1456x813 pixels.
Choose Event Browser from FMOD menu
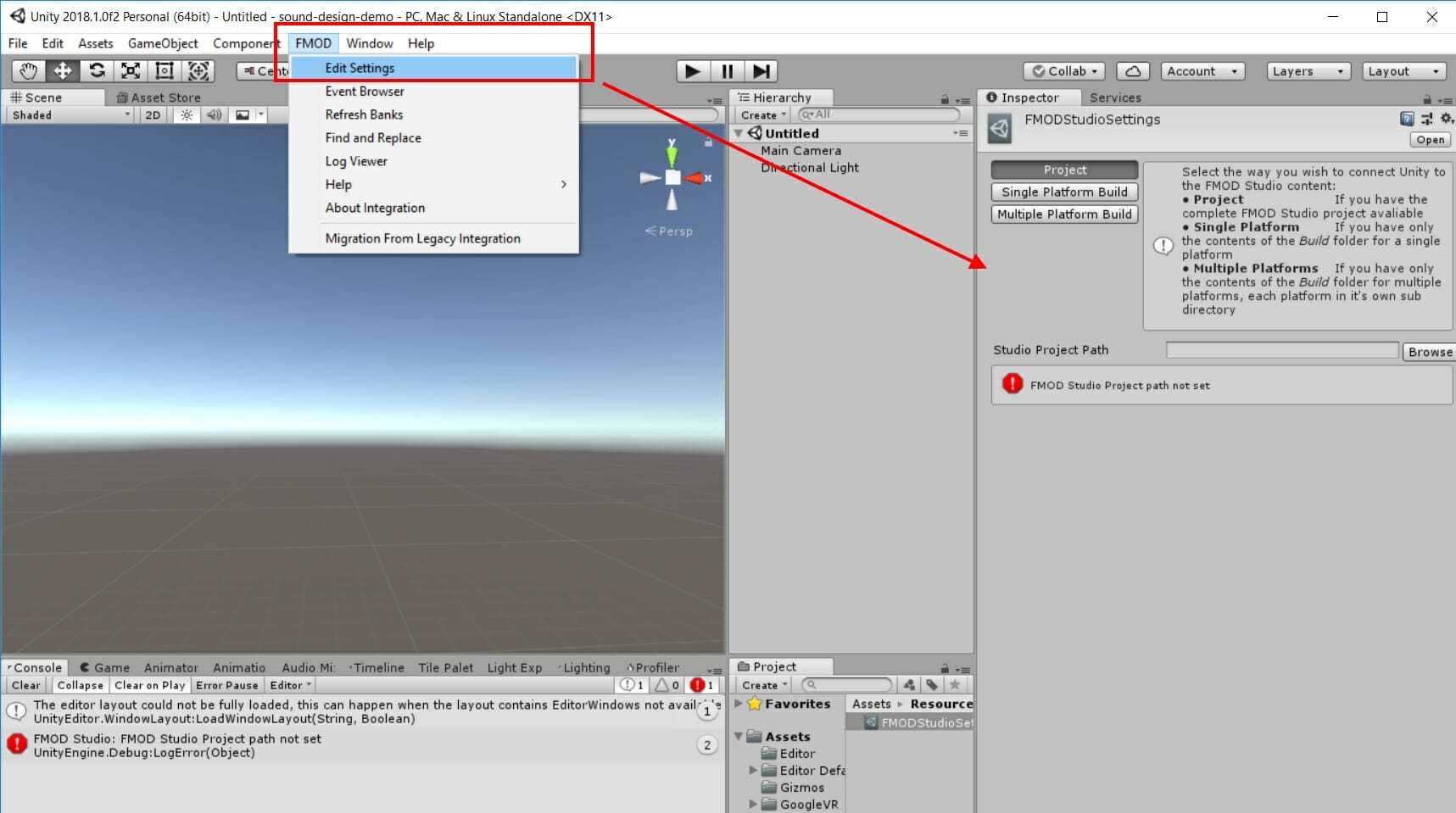coord(365,92)
